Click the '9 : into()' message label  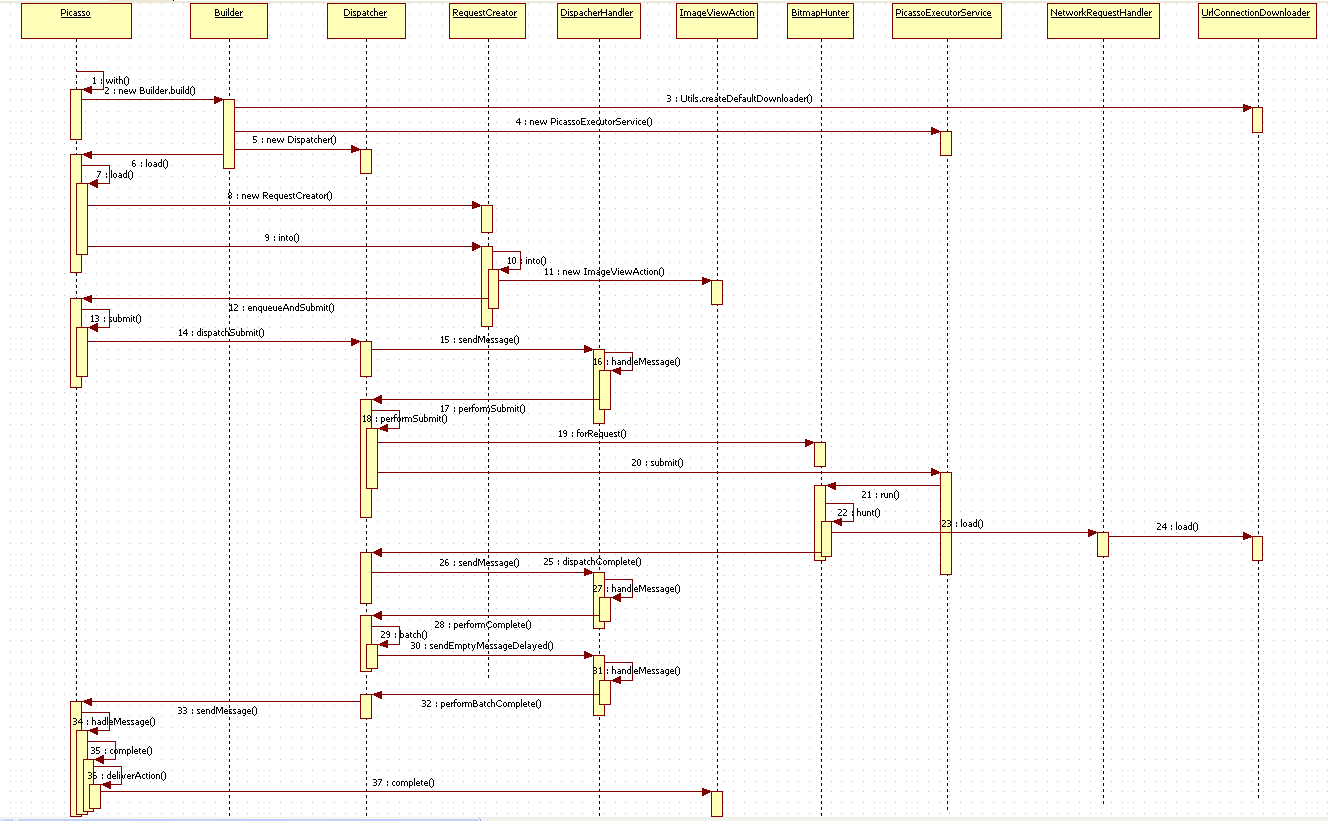point(282,238)
